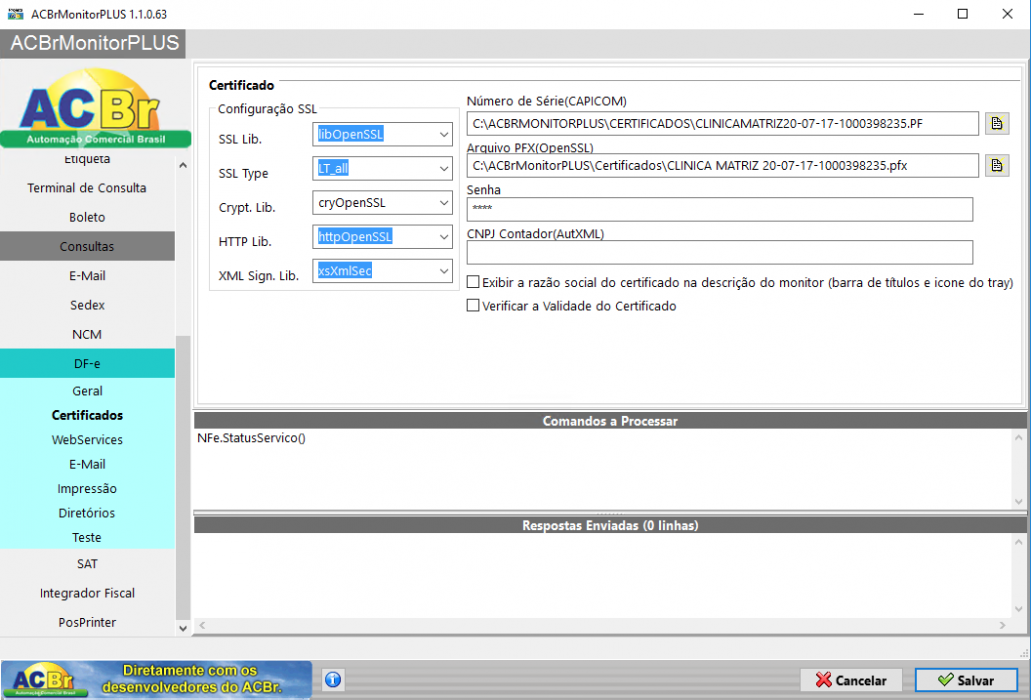
Task: Click the NFe.StatusServico() command text
Action: pyautogui.click(x=251, y=438)
